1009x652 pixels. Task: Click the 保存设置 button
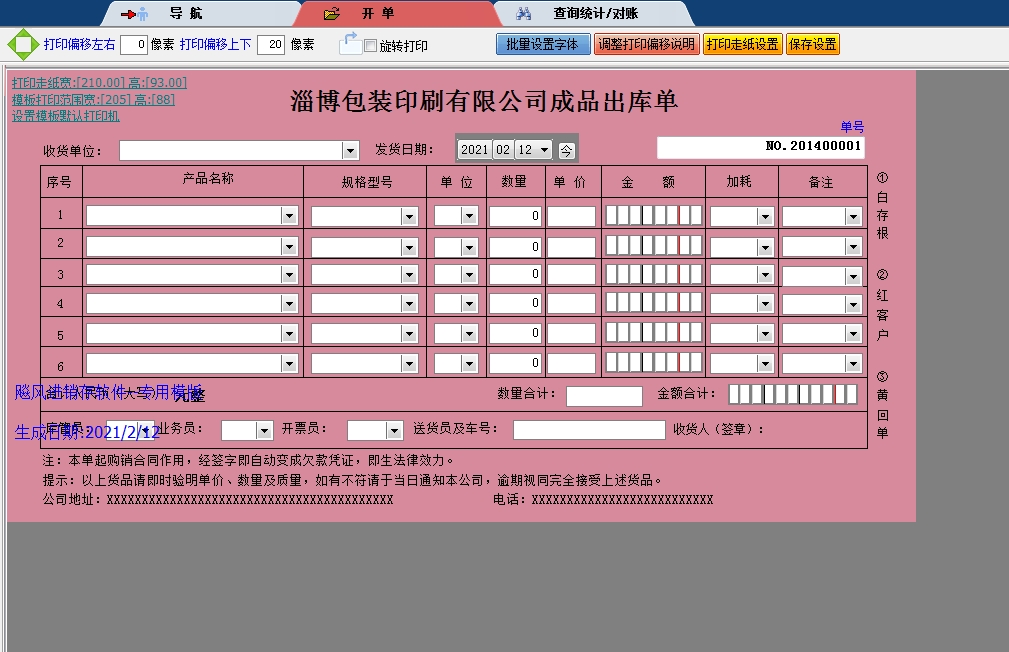pyautogui.click(x=813, y=45)
